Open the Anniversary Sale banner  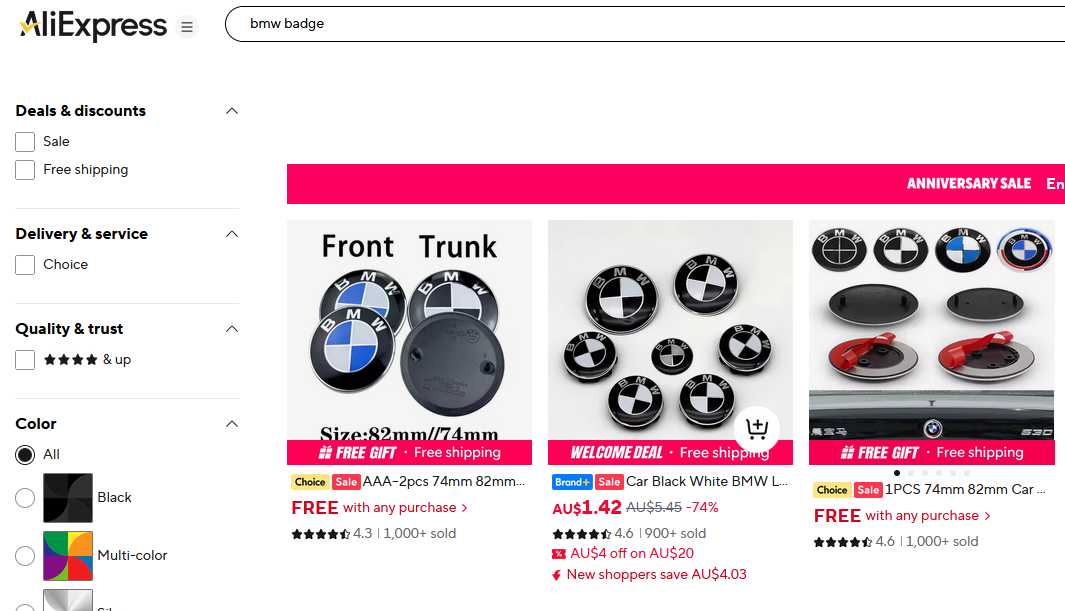click(676, 184)
